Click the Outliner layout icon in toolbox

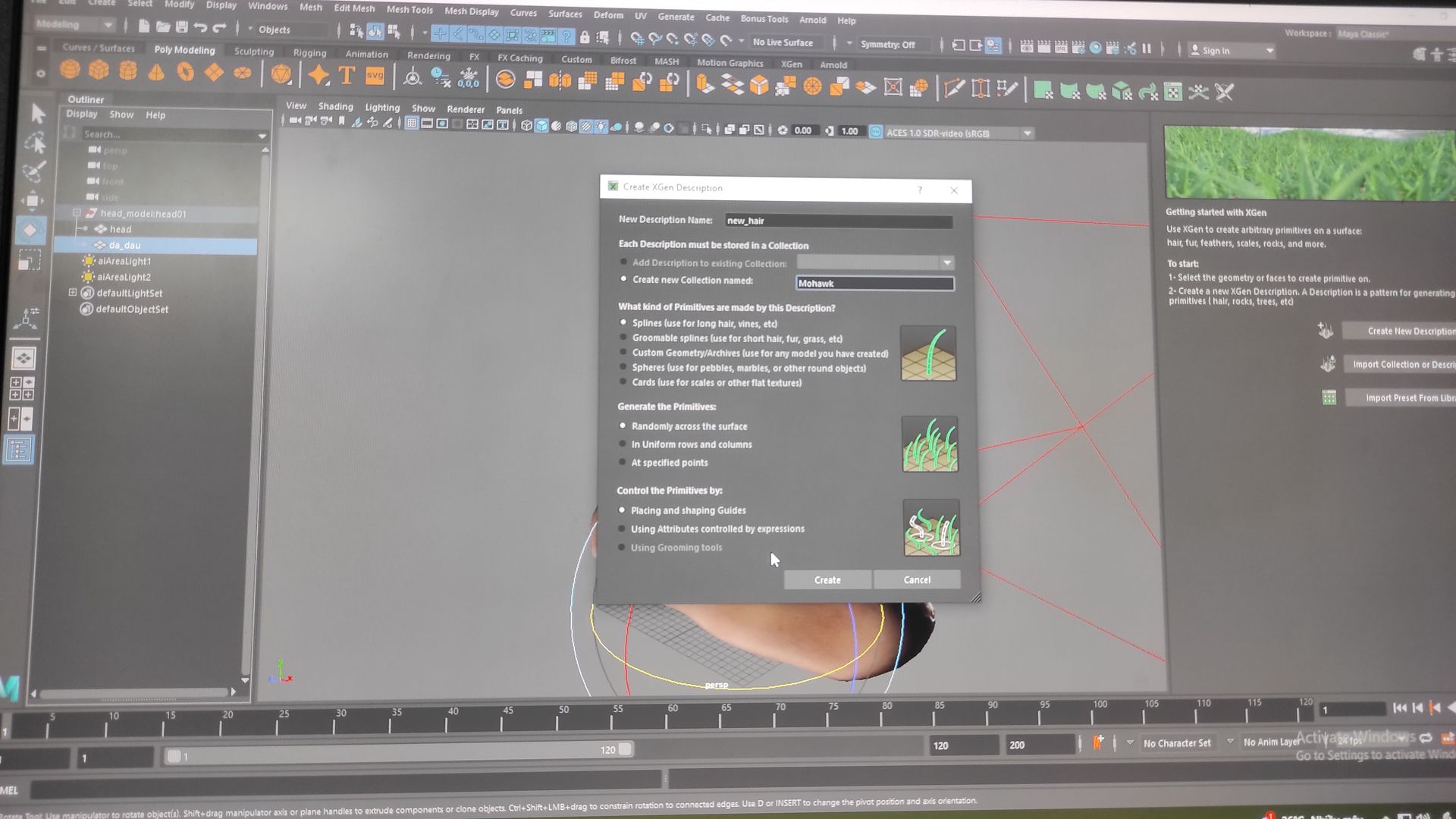coord(19,450)
